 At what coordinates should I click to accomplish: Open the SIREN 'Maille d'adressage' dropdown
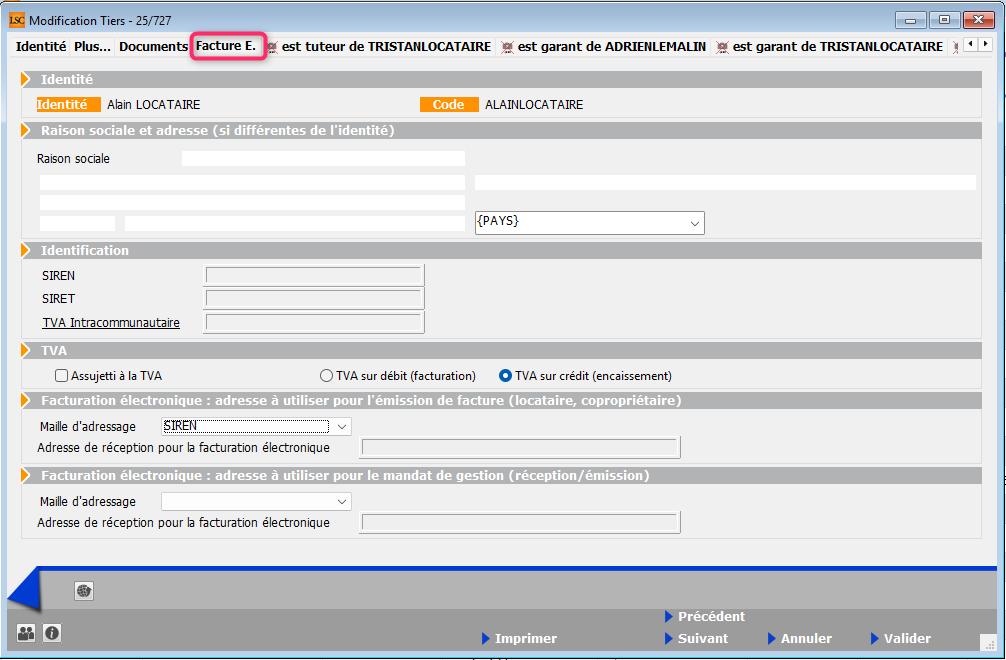click(256, 426)
